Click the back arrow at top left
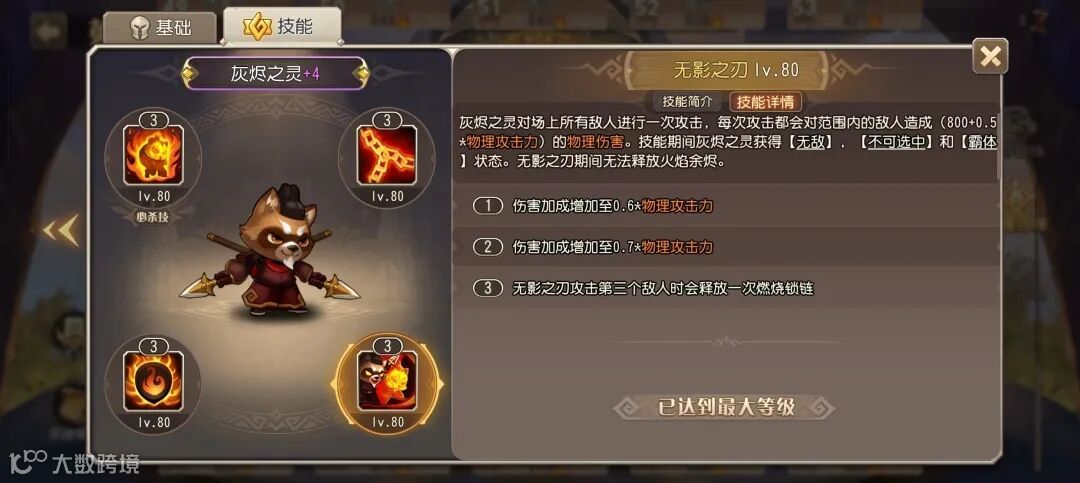The image size is (1080, 483). (x=48, y=30)
